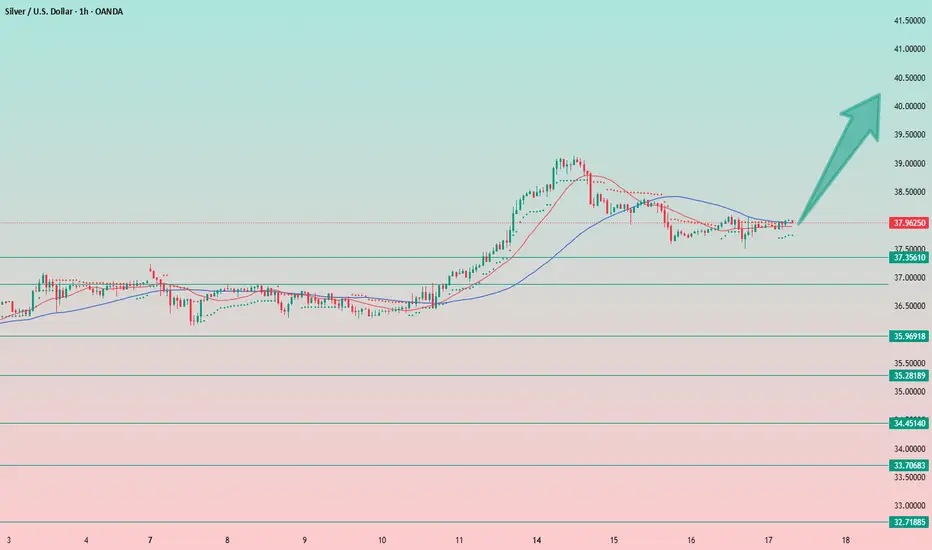Click the 40.00000 price axis value

(x=909, y=106)
